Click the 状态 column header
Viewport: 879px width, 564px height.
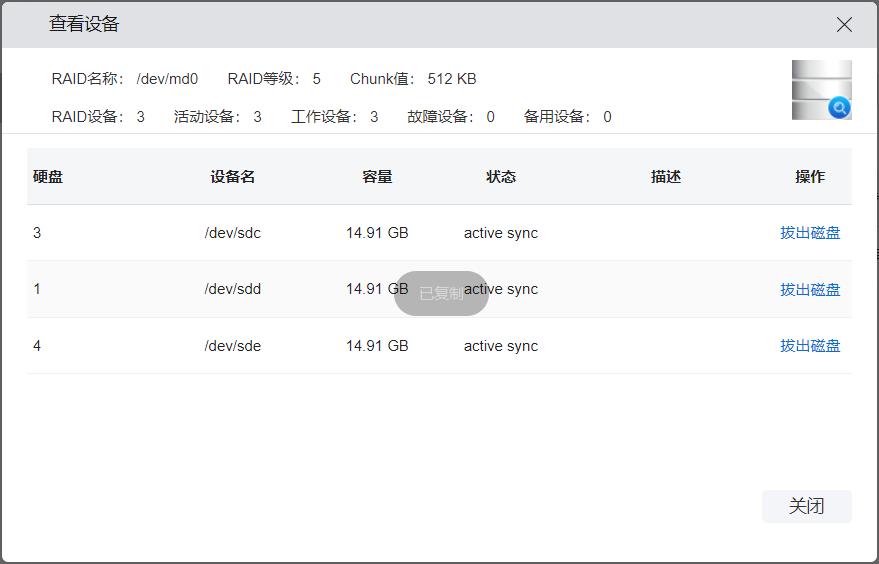click(x=501, y=177)
